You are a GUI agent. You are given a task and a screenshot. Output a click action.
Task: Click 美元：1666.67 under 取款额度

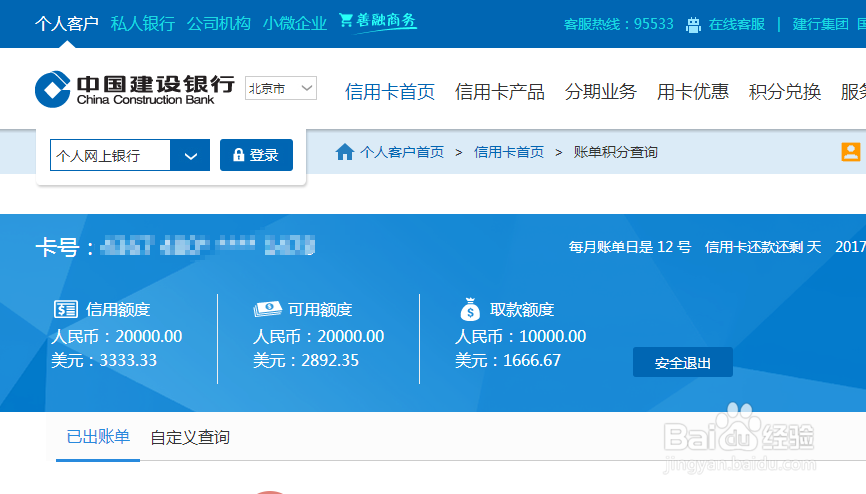[x=508, y=360]
